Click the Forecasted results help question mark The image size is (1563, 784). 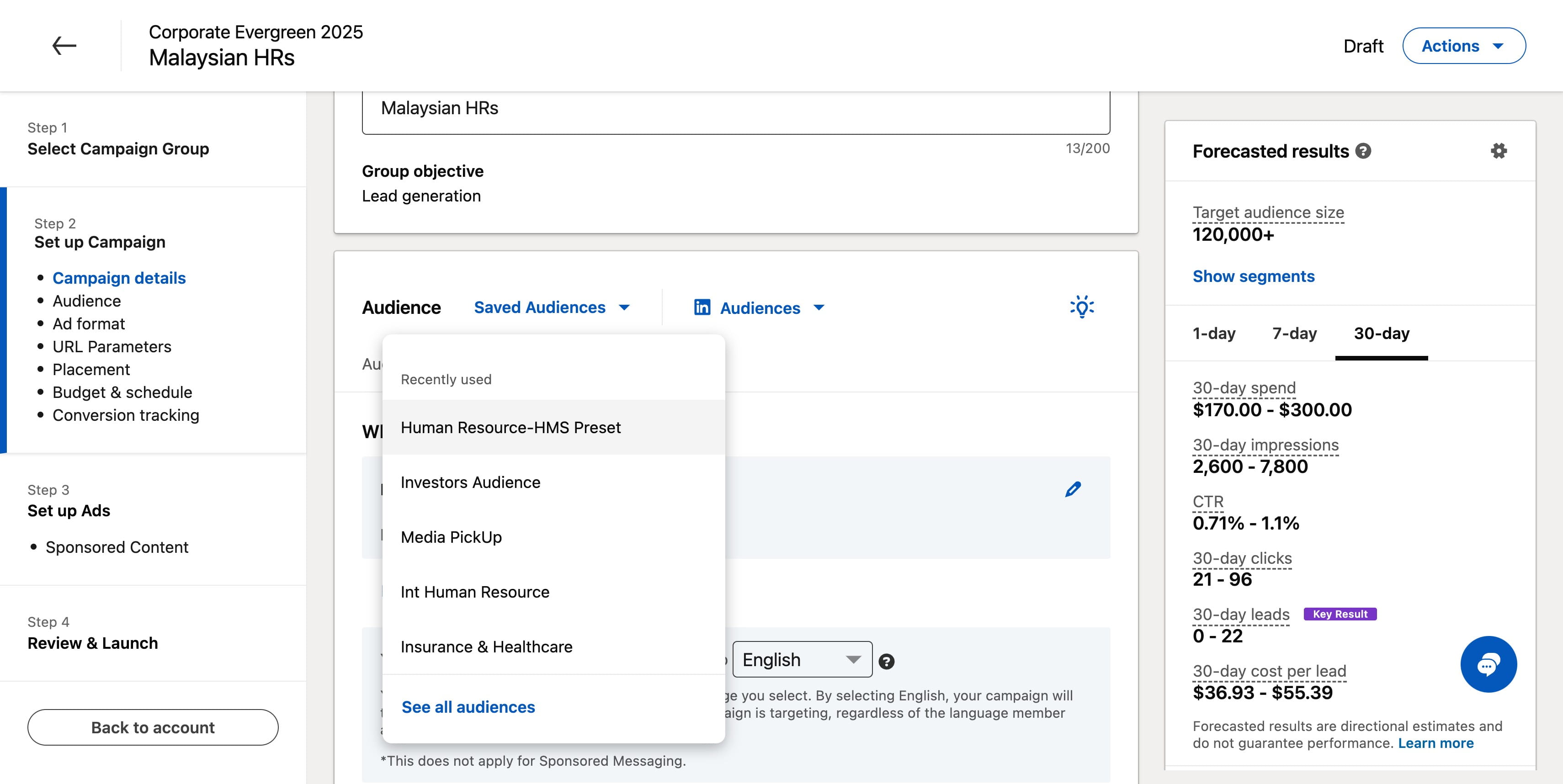1363,151
